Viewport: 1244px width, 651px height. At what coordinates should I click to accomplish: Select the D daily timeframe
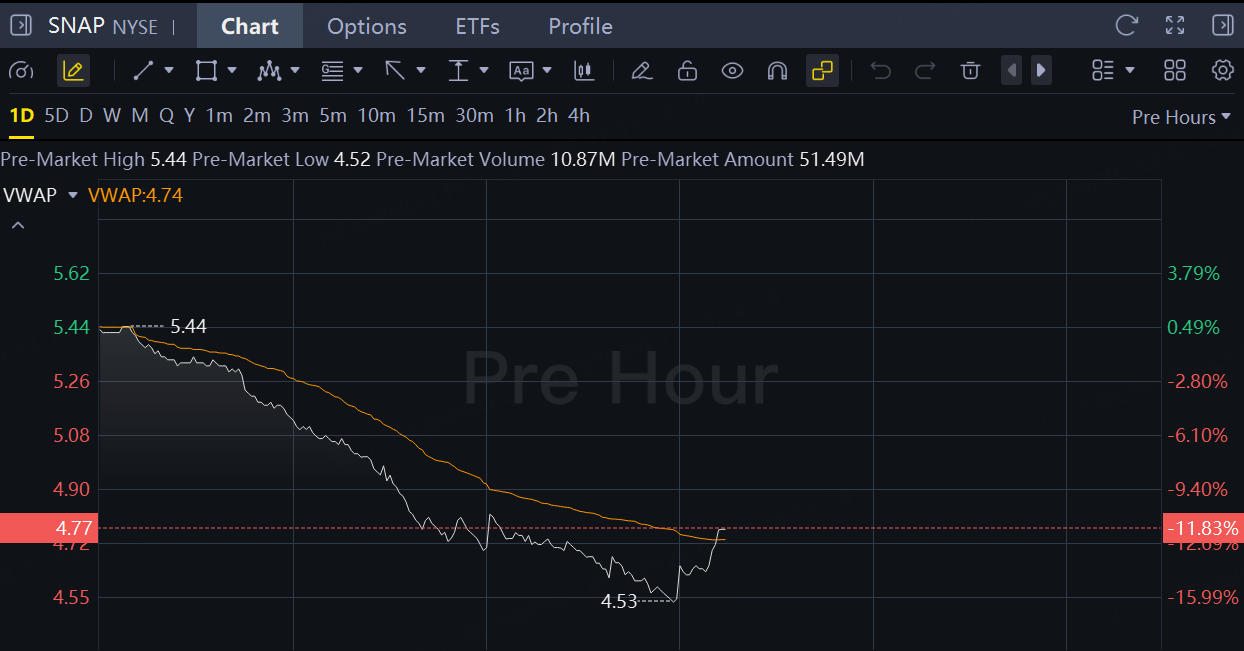(86, 116)
